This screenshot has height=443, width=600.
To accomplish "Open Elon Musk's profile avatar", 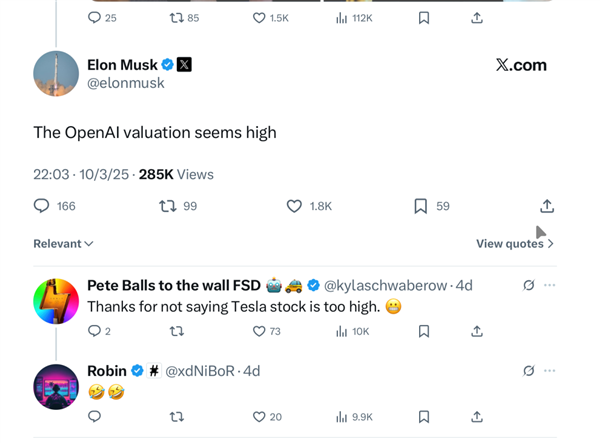I will (56, 74).
